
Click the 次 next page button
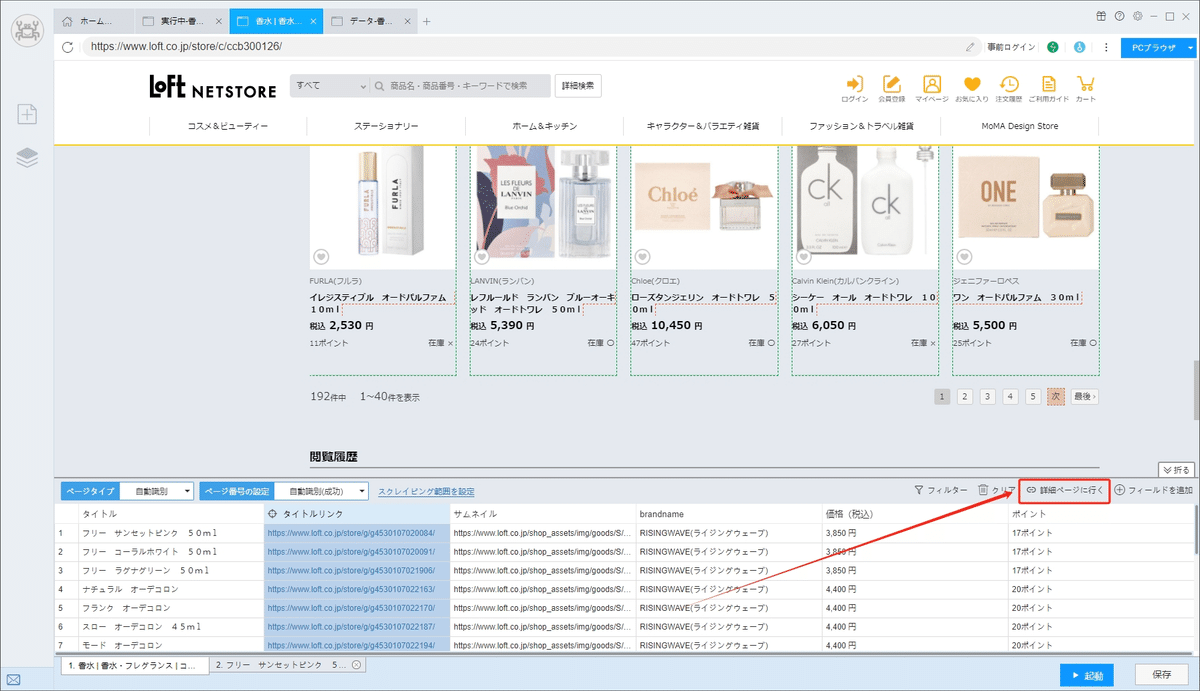coord(1055,396)
